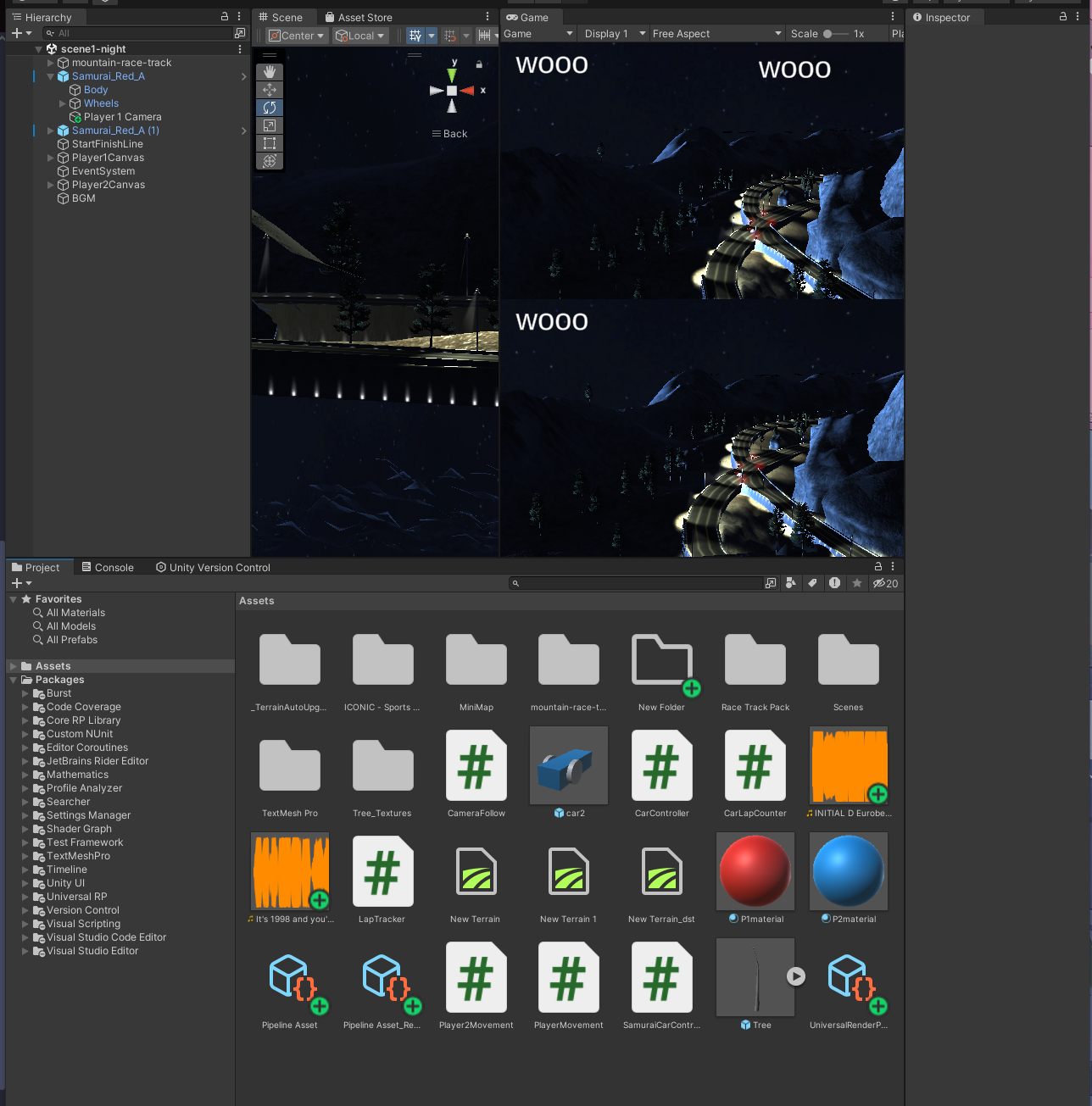The width and height of the screenshot is (1092, 1106).
Task: Open the Asset Store tab
Action: point(358,18)
